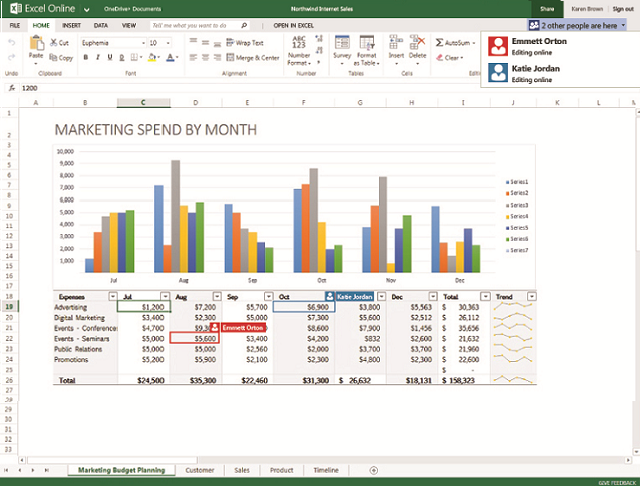Open the INSERT ribbon tab
This screenshot has height=486, width=640.
click(x=71, y=23)
